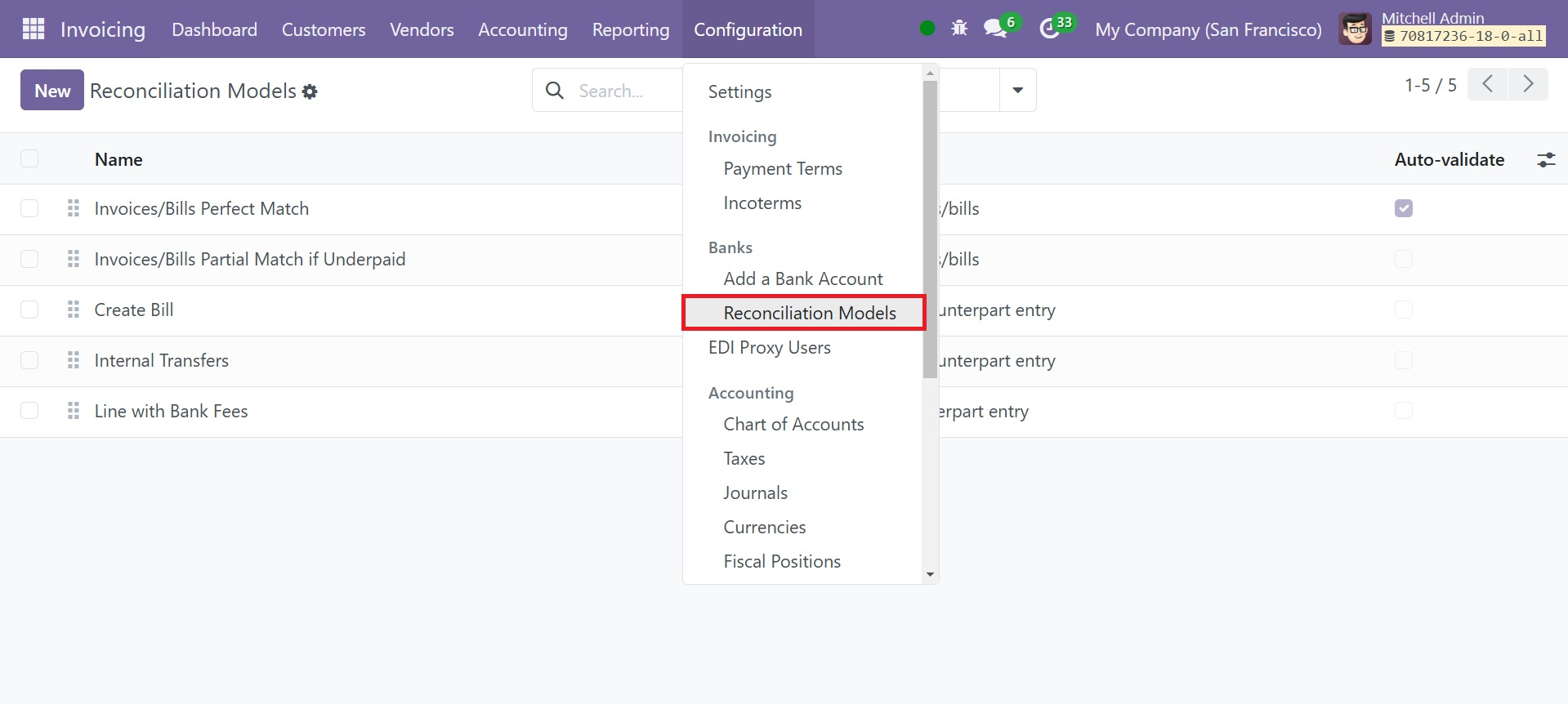Viewport: 1568px width, 704px height.
Task: Grab drag handle for Invoices/Bills Perfect Match
Action: coord(74,208)
